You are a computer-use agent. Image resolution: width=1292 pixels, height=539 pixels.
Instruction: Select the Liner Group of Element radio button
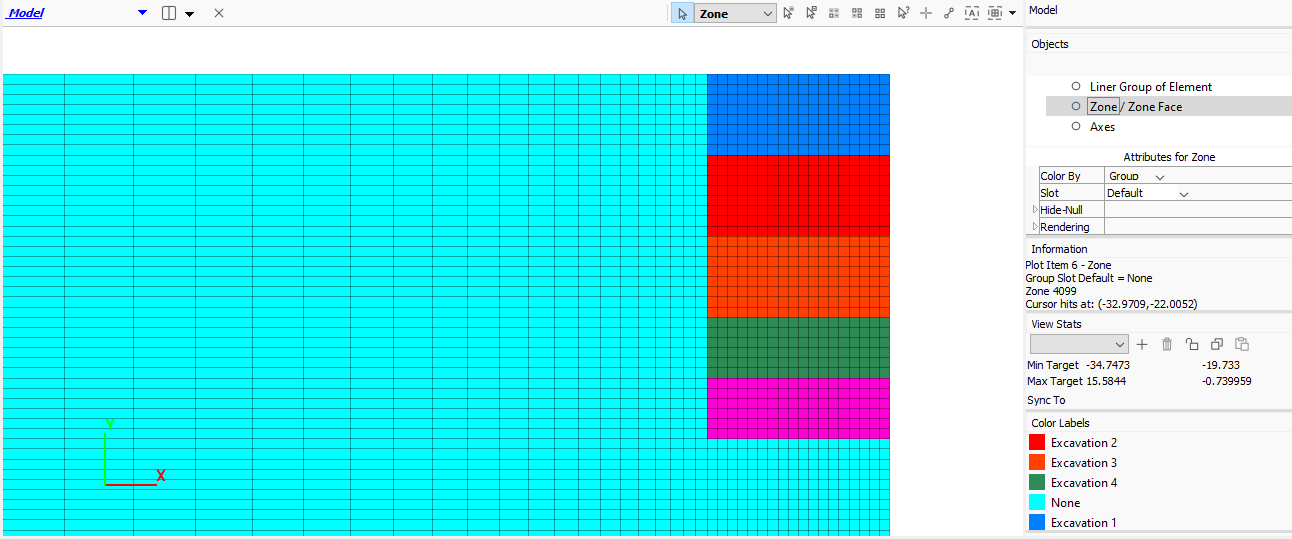(x=1076, y=86)
